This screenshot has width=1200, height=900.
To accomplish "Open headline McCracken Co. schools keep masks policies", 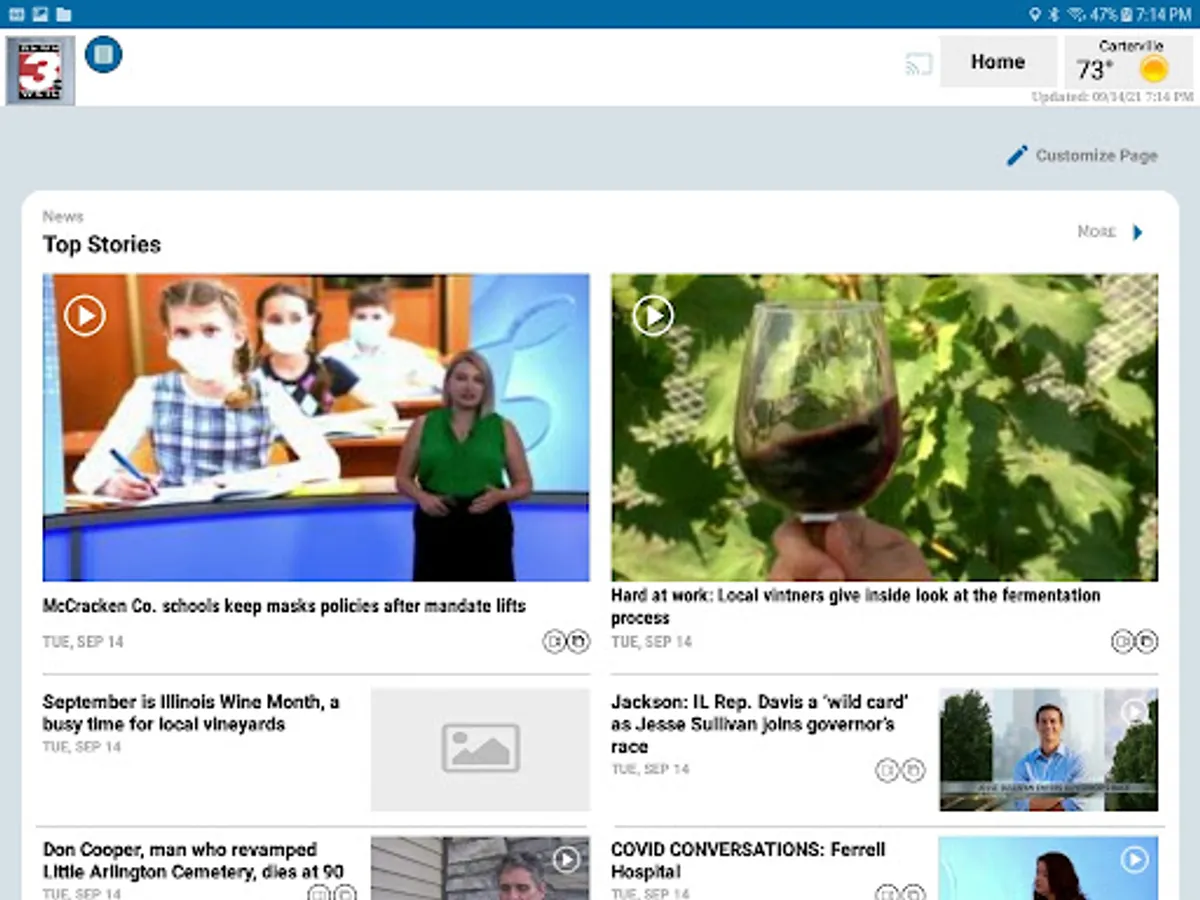I will [284, 606].
